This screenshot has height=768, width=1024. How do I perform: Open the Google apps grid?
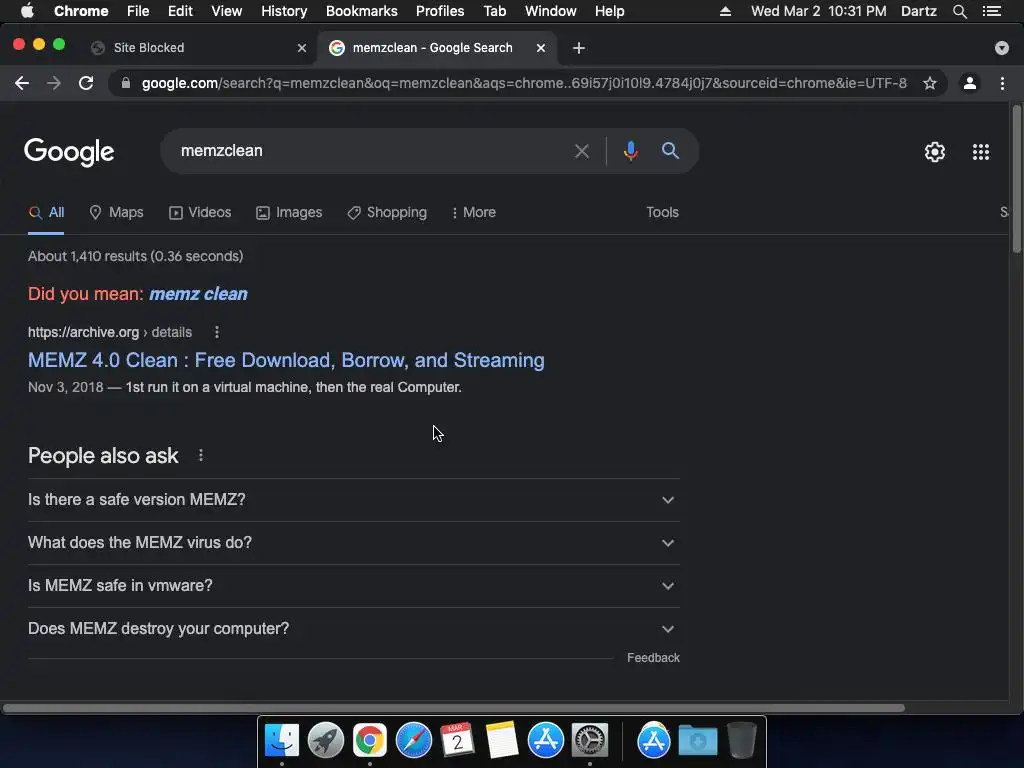981,152
